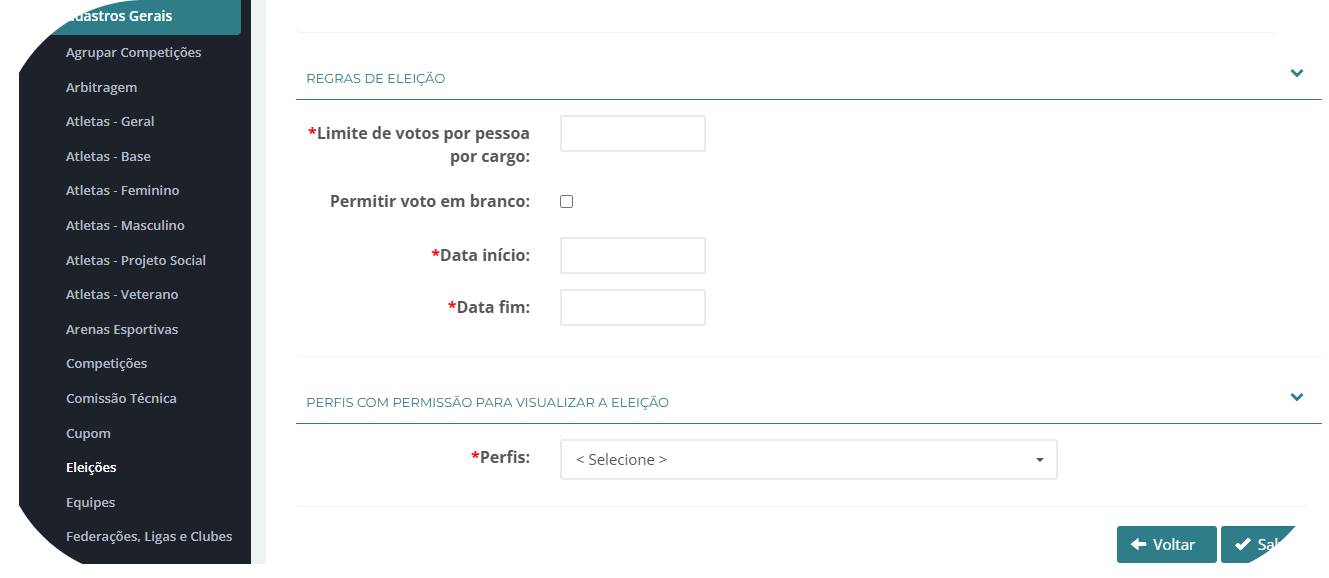The height and width of the screenshot is (578, 1329).
Task: Click the Data fim field
Action: [x=632, y=308]
